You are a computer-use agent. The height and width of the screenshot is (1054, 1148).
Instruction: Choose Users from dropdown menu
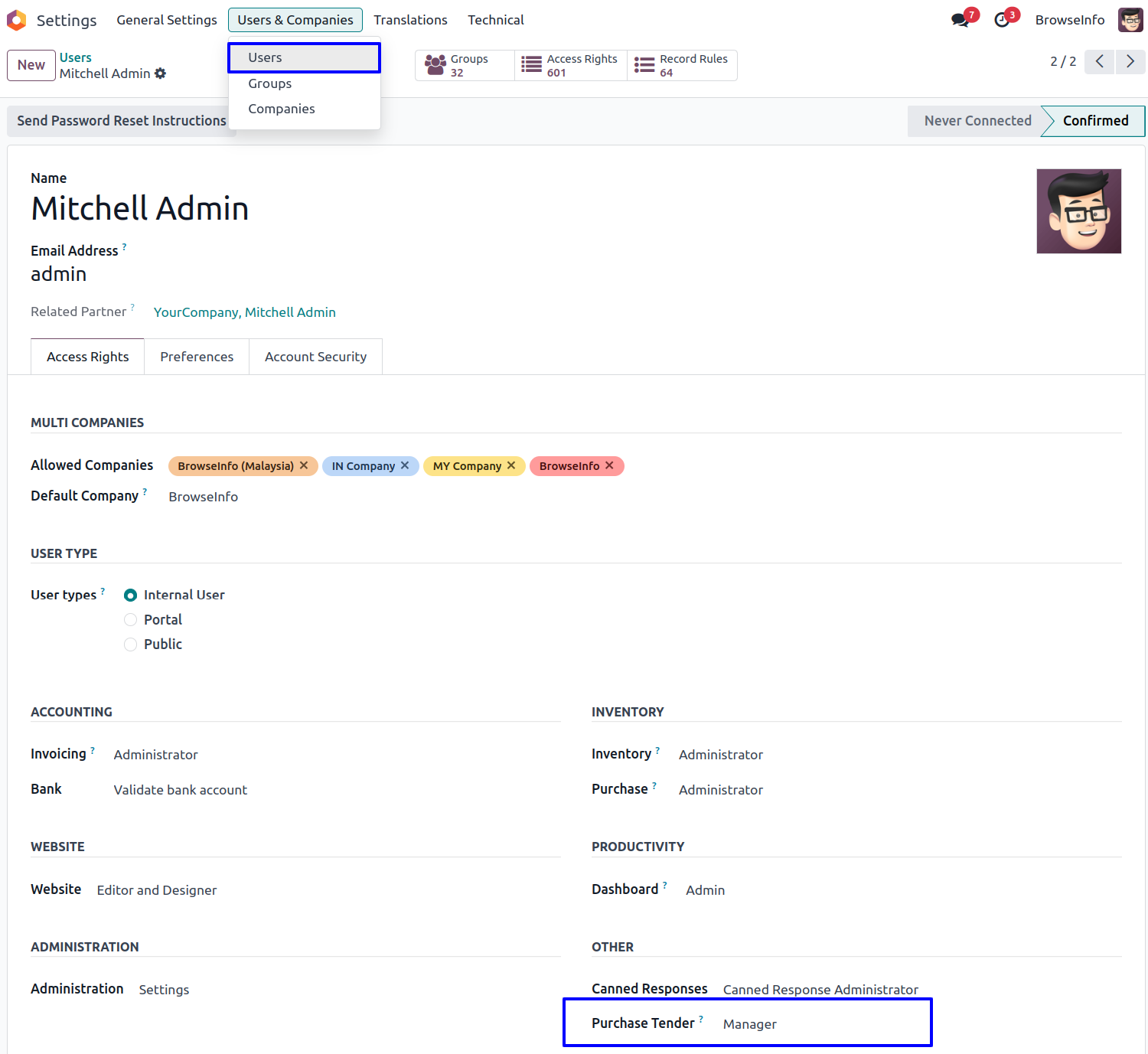(304, 57)
